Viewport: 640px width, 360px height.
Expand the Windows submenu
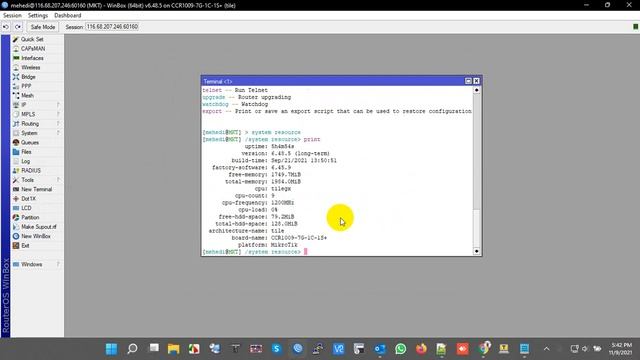(x=37, y=264)
